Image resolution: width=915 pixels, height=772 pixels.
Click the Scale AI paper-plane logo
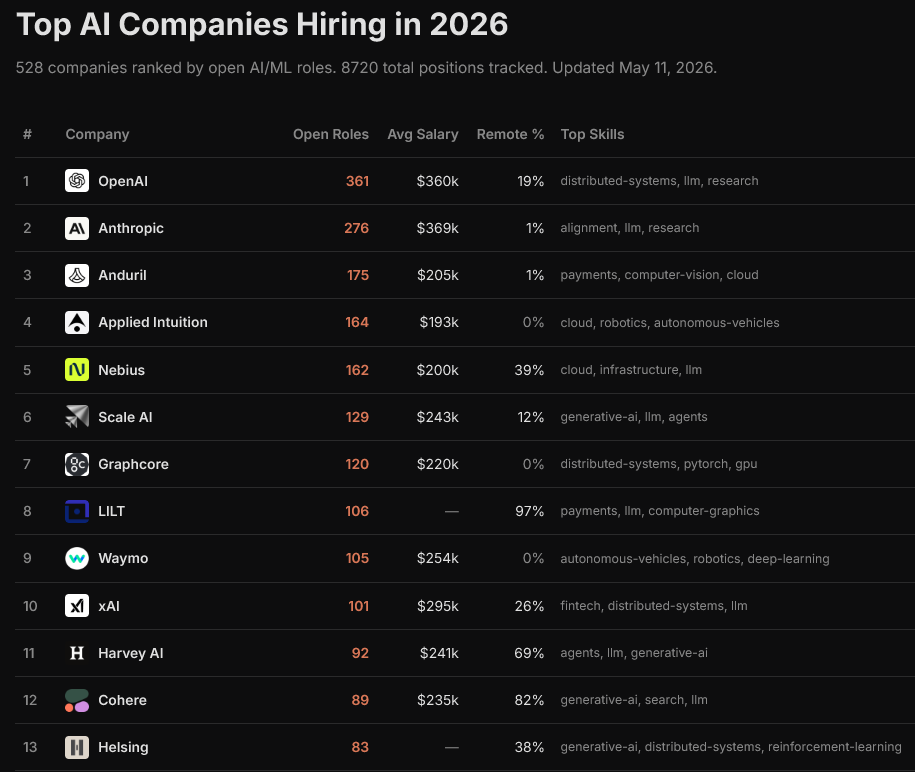(76, 417)
